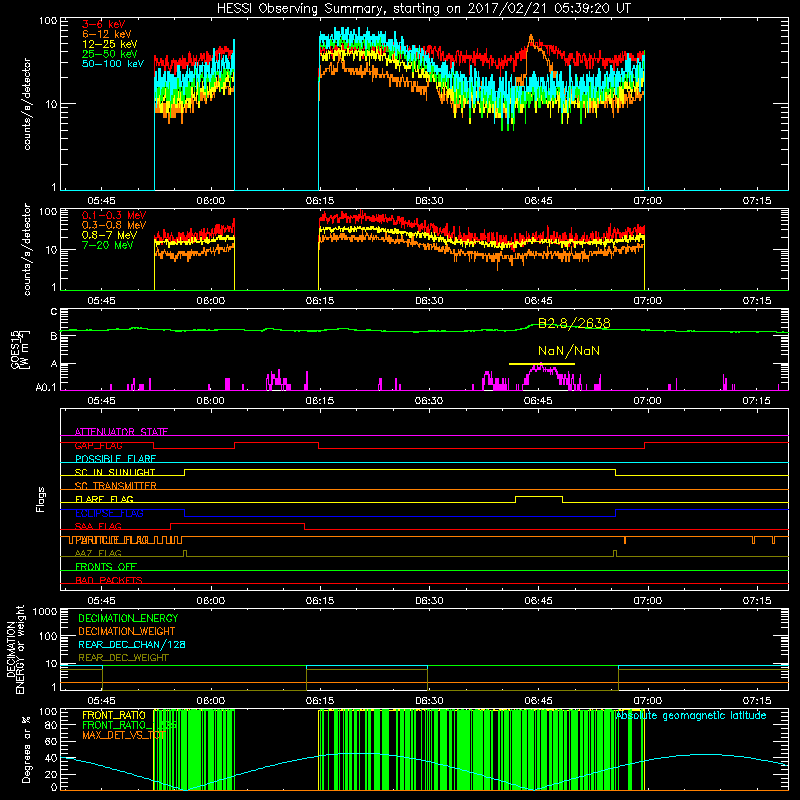Select the POSSIBLE_FLARE flag label
Viewport: 800px width, 800px height.
click(x=115, y=459)
